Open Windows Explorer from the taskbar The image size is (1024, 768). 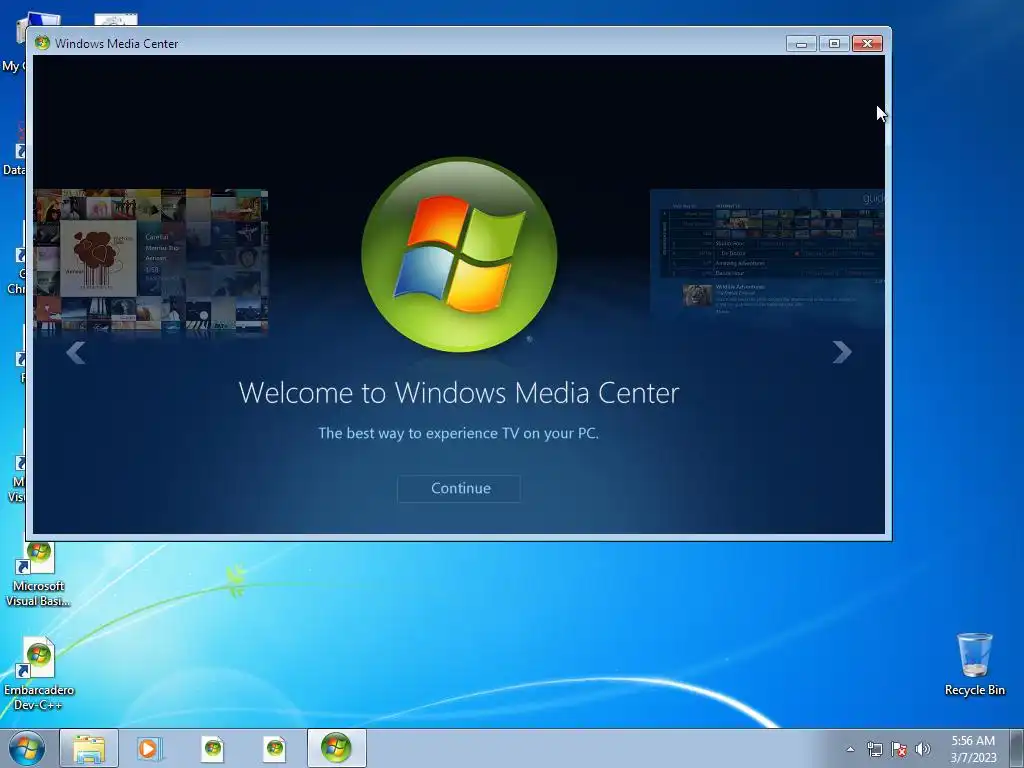click(x=89, y=748)
